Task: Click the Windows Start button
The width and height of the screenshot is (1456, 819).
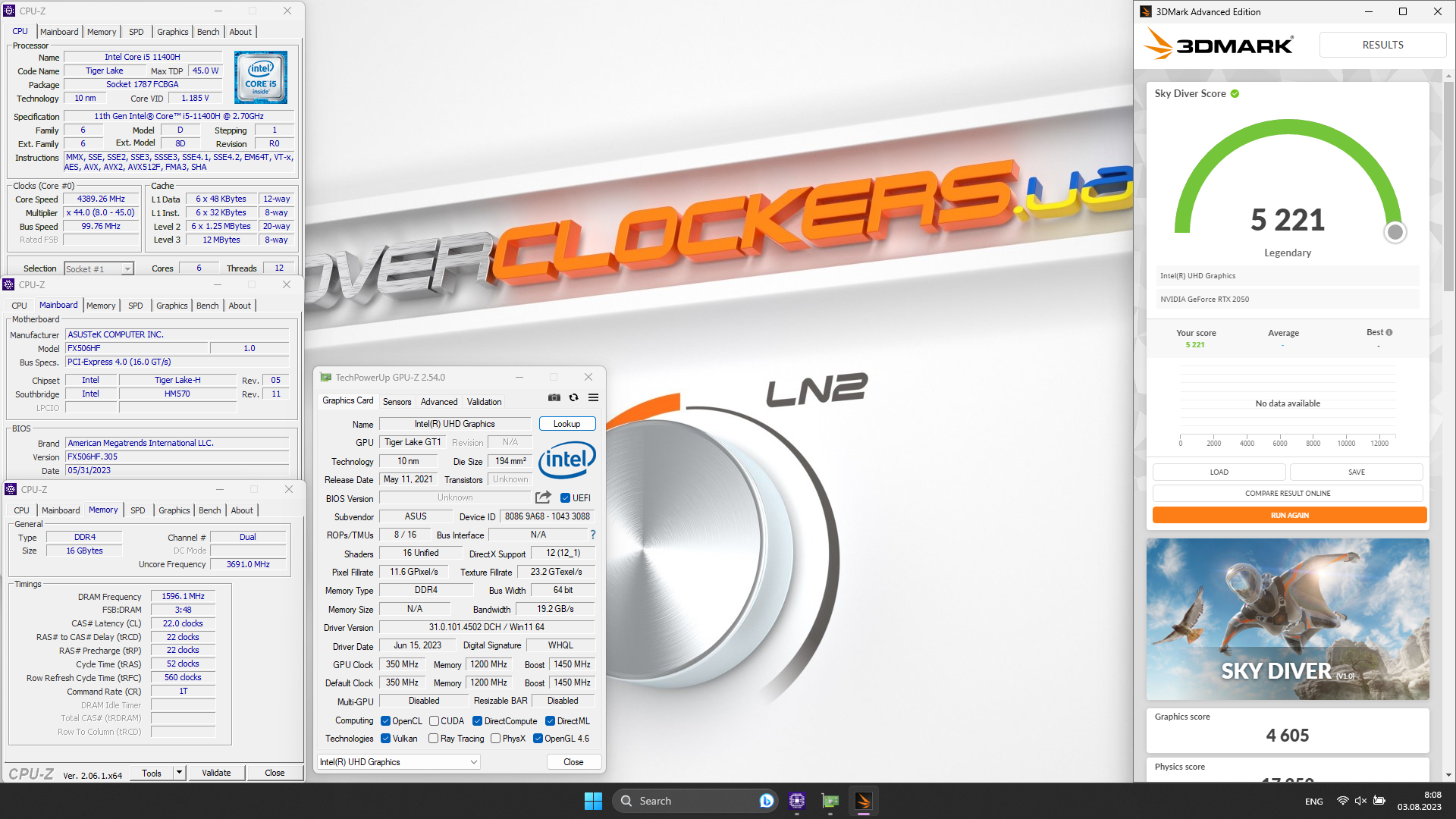Action: coord(593,801)
